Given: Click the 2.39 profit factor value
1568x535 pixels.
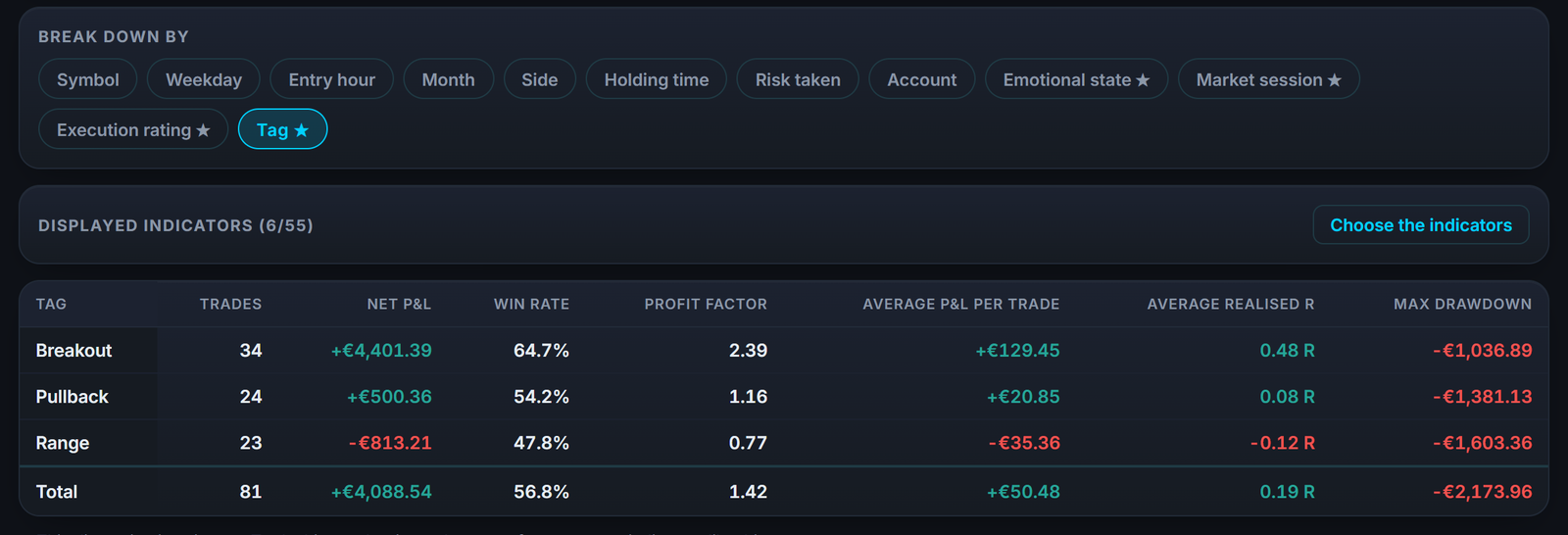Looking at the screenshot, I should [748, 350].
